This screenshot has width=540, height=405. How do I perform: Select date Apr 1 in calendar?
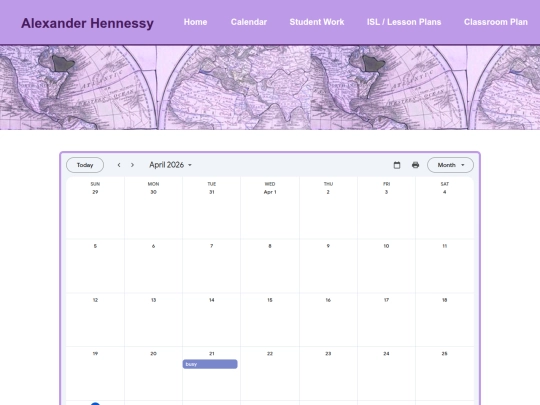(270, 192)
